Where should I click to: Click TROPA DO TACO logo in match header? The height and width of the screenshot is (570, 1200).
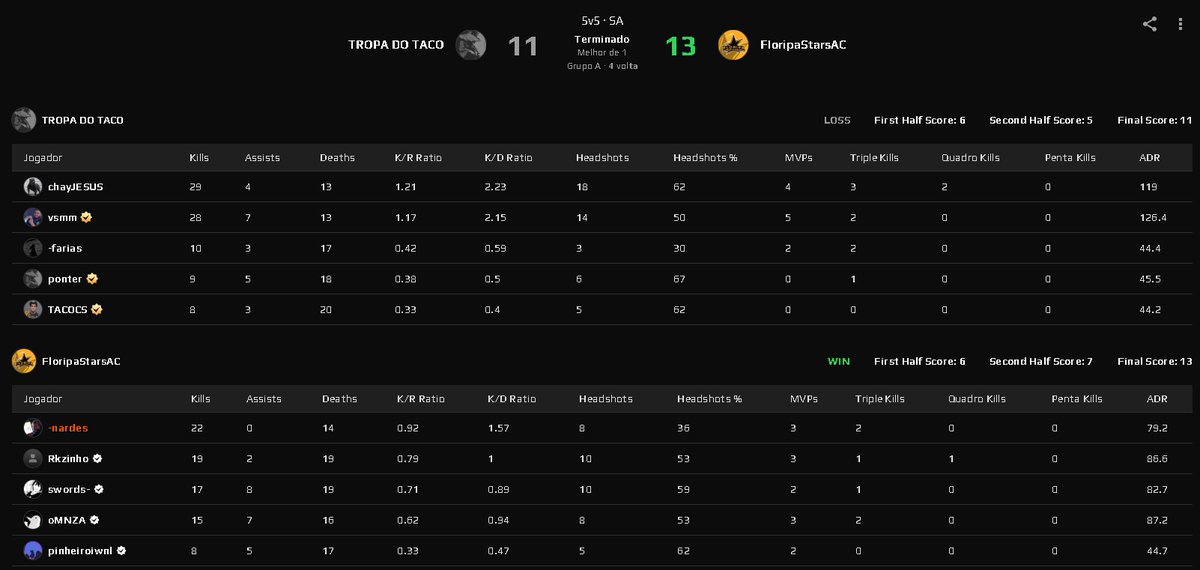471,45
